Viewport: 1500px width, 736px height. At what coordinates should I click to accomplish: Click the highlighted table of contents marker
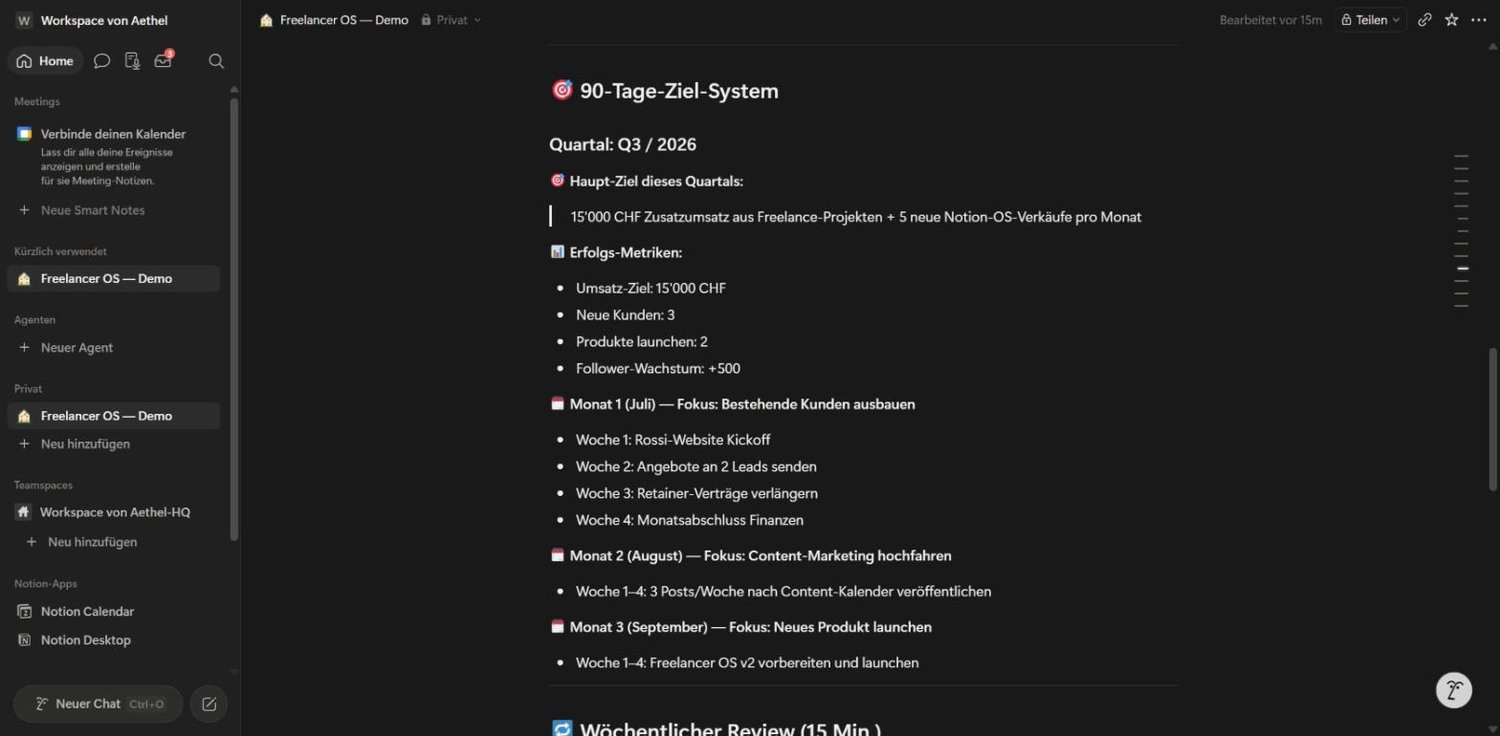1463,268
